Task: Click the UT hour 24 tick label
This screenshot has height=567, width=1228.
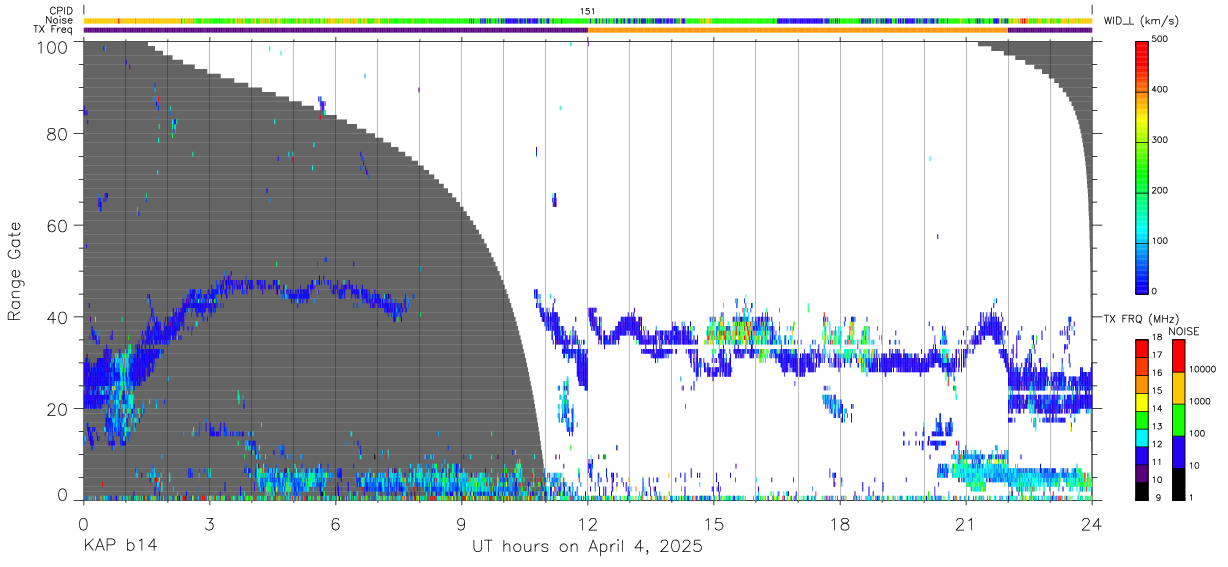Action: click(1092, 524)
